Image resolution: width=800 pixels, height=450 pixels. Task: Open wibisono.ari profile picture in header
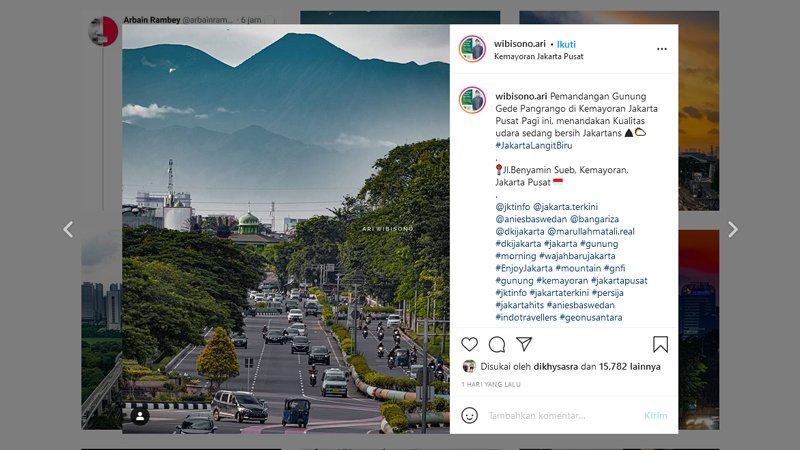[472, 49]
